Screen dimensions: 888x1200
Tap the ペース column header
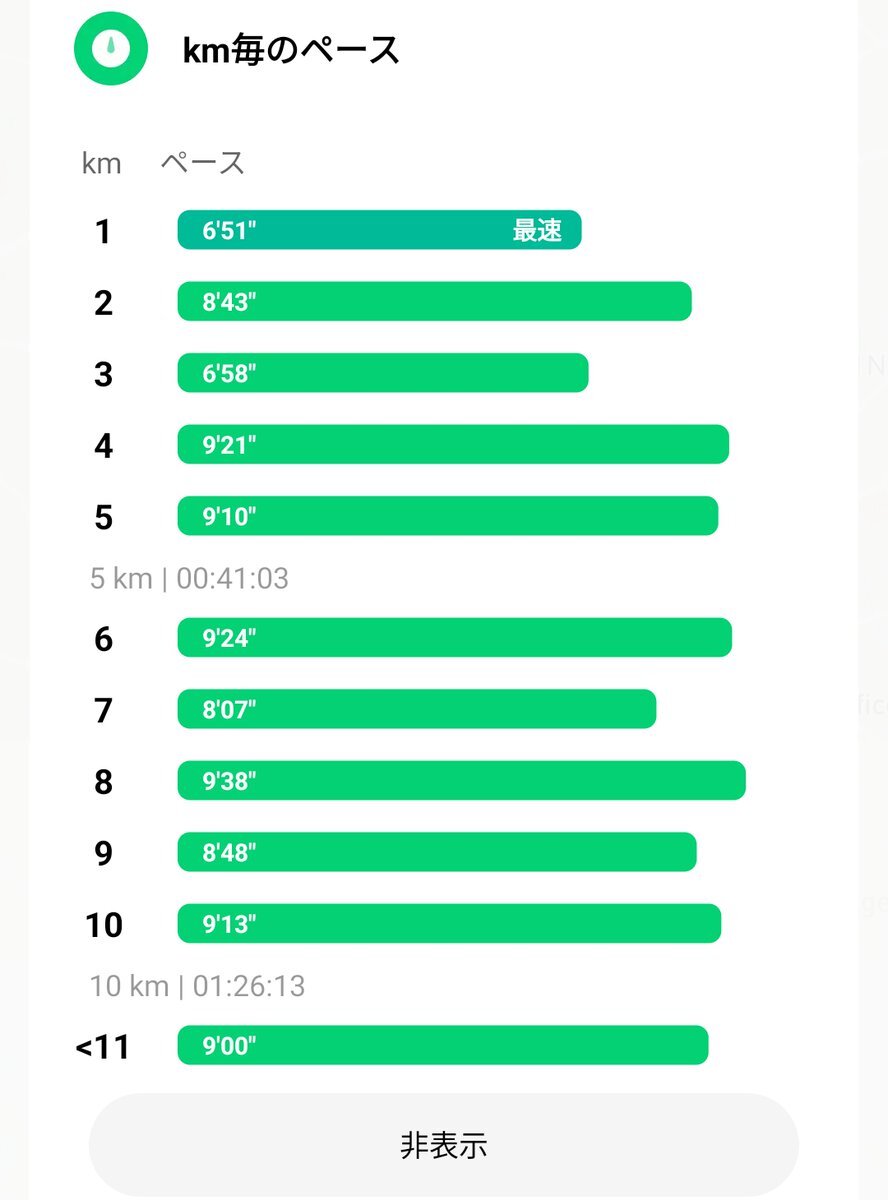[203, 163]
